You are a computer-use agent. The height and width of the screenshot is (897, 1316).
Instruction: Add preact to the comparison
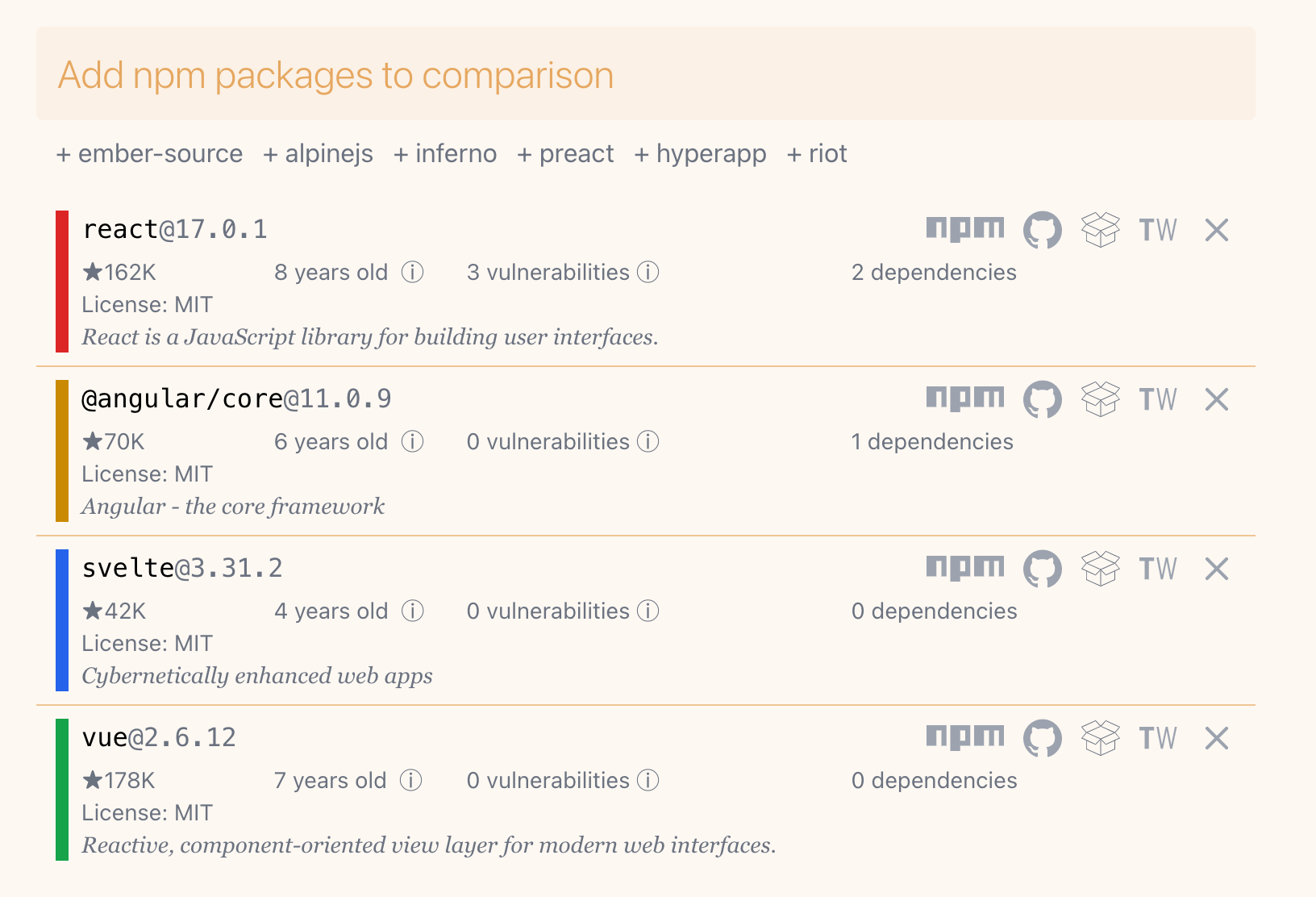point(565,154)
